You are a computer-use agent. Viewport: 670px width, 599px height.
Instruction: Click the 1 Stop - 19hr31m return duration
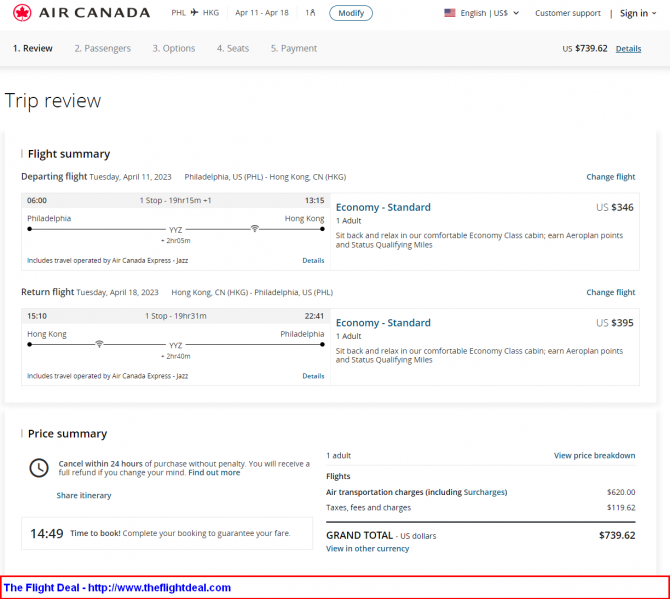(176, 316)
